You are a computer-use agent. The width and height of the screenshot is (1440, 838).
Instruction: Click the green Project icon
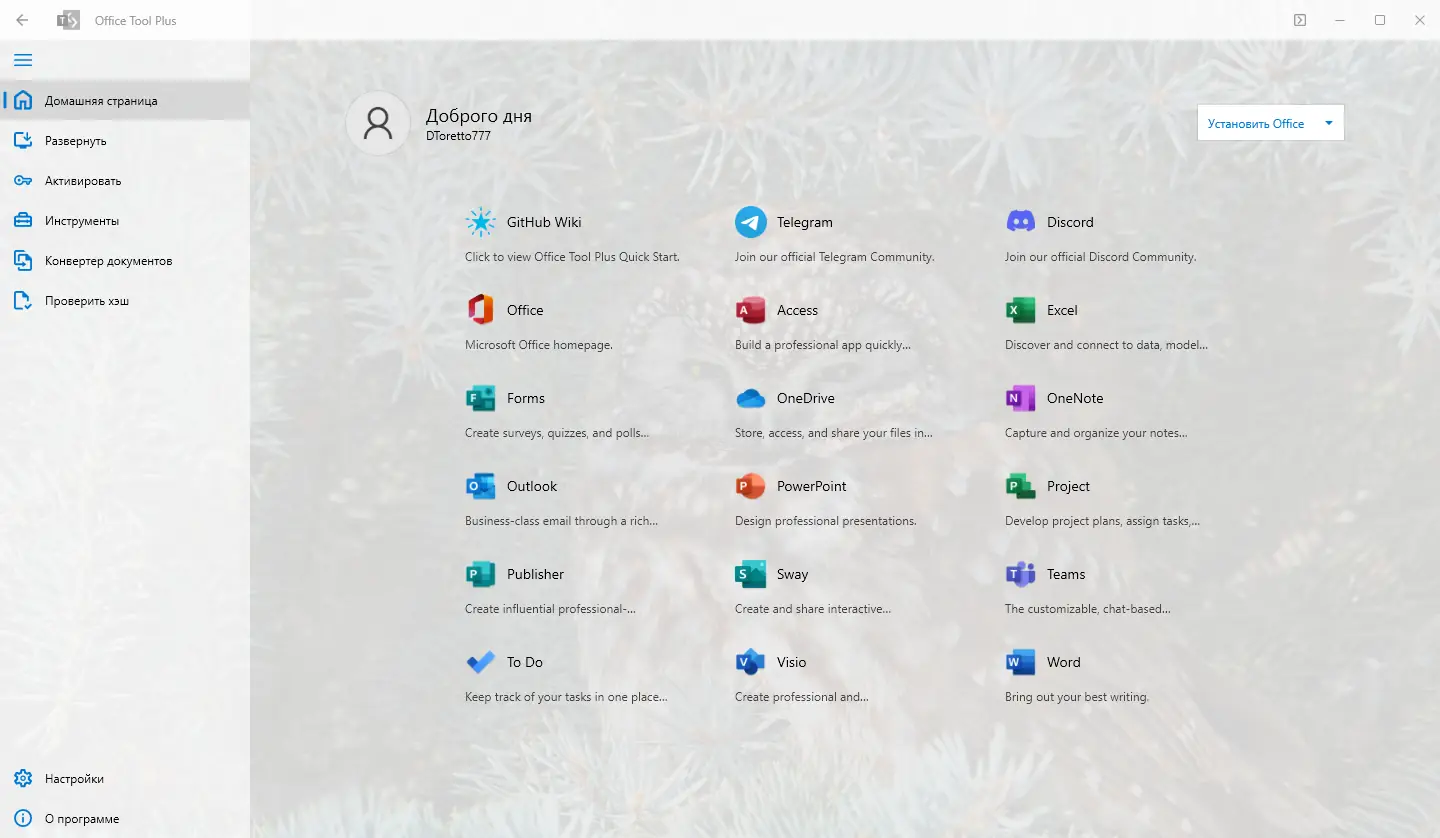tap(1021, 486)
